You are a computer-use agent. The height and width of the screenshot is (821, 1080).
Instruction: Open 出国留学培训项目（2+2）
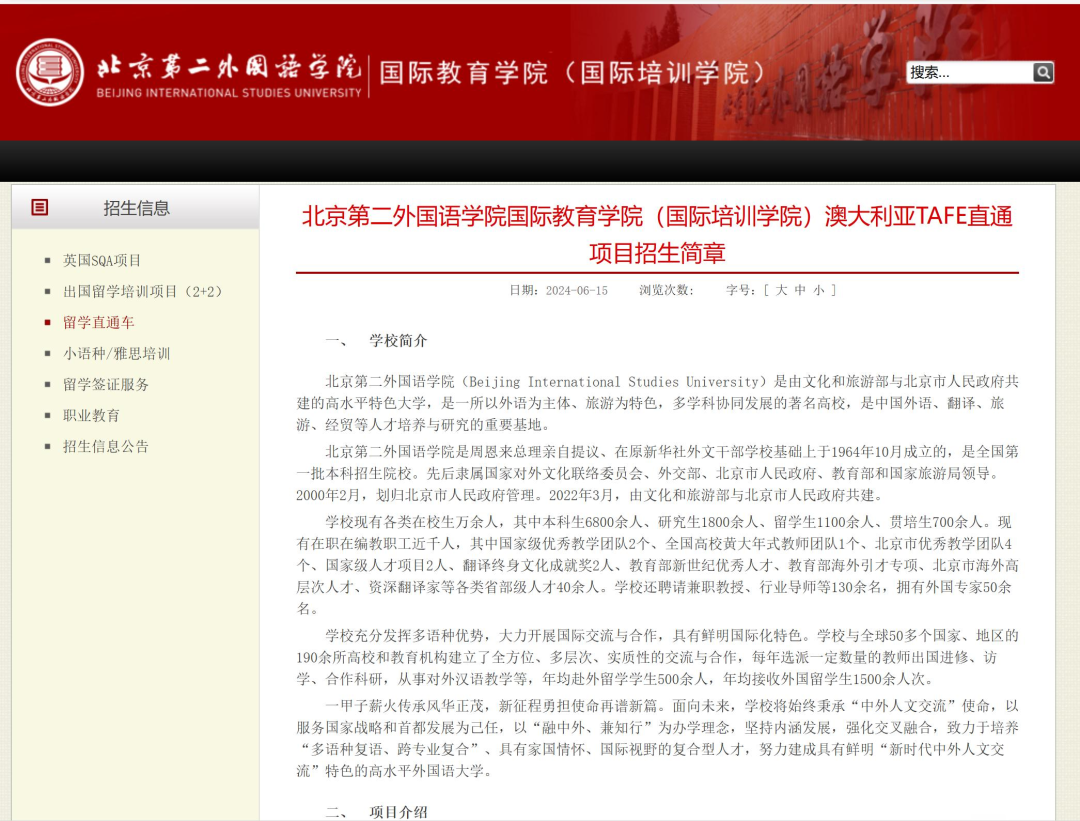coord(143,291)
